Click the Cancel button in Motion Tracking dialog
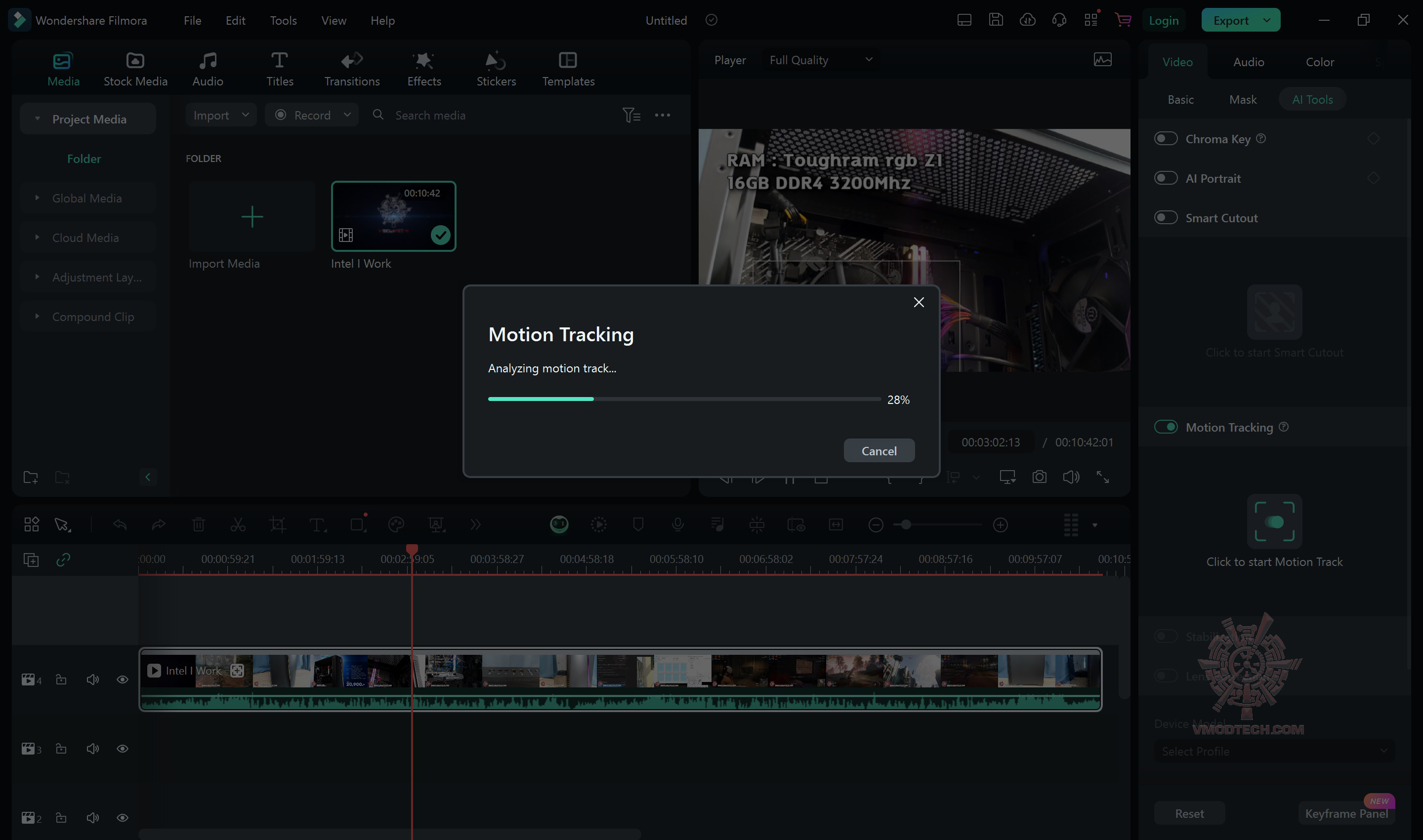 pos(879,450)
